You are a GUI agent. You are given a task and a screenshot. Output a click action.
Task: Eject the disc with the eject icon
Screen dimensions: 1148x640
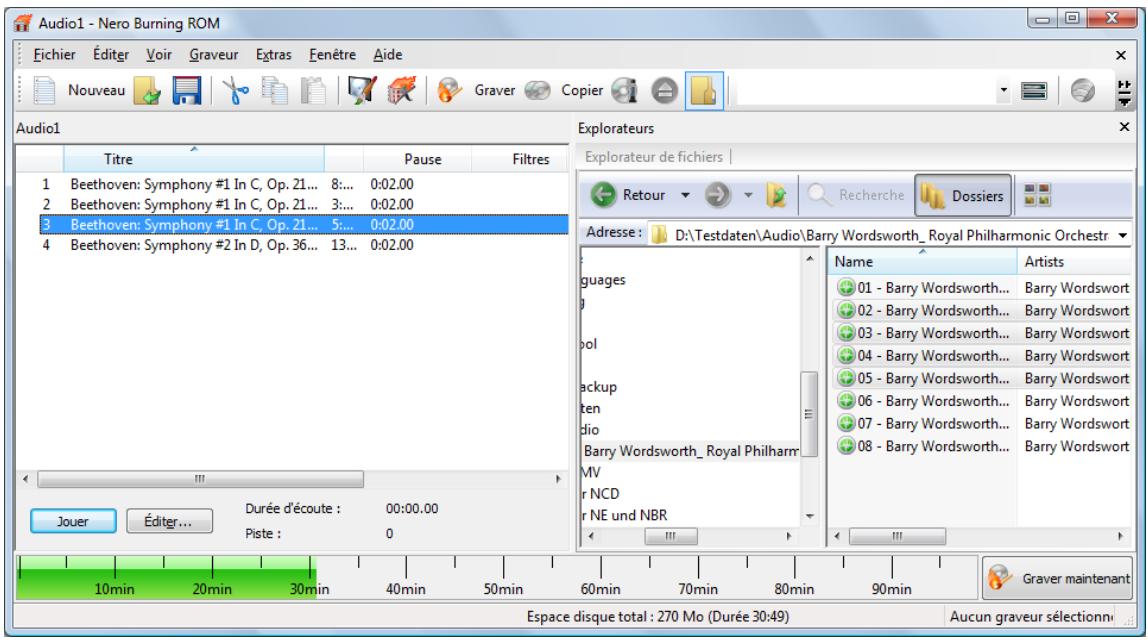(664, 91)
